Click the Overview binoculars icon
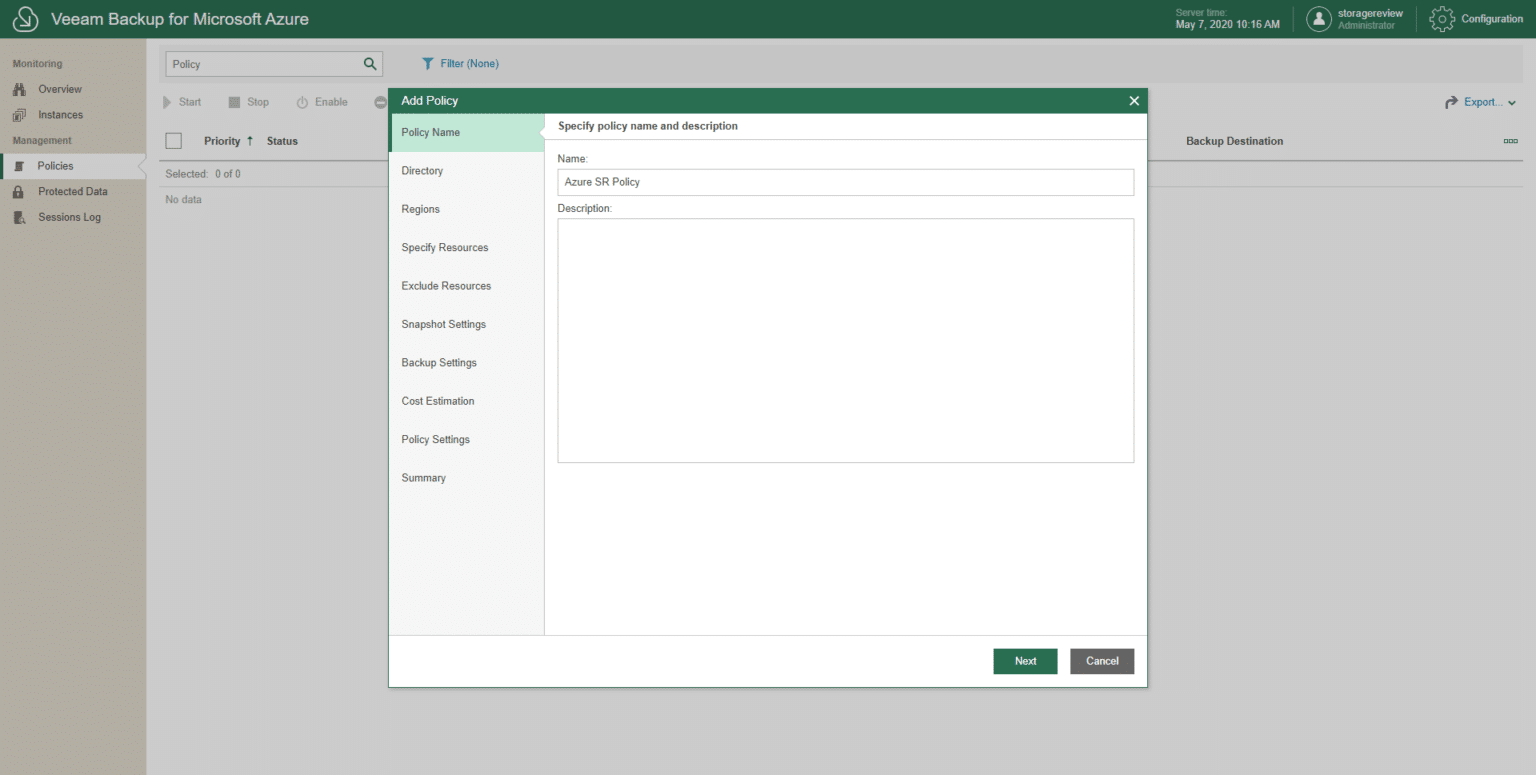The width and height of the screenshot is (1536, 775). point(19,90)
